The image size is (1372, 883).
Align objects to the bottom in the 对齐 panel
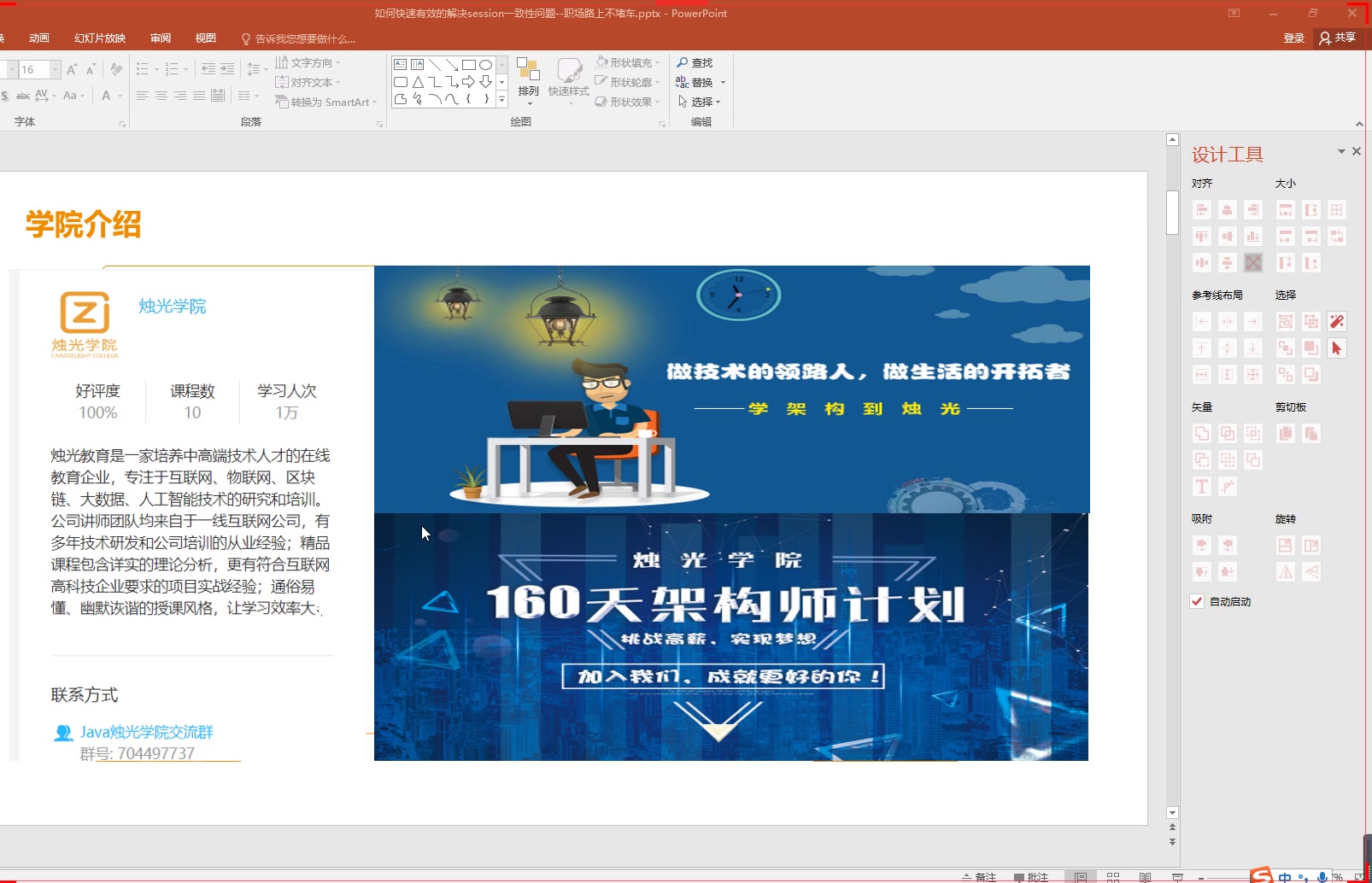(x=1253, y=237)
